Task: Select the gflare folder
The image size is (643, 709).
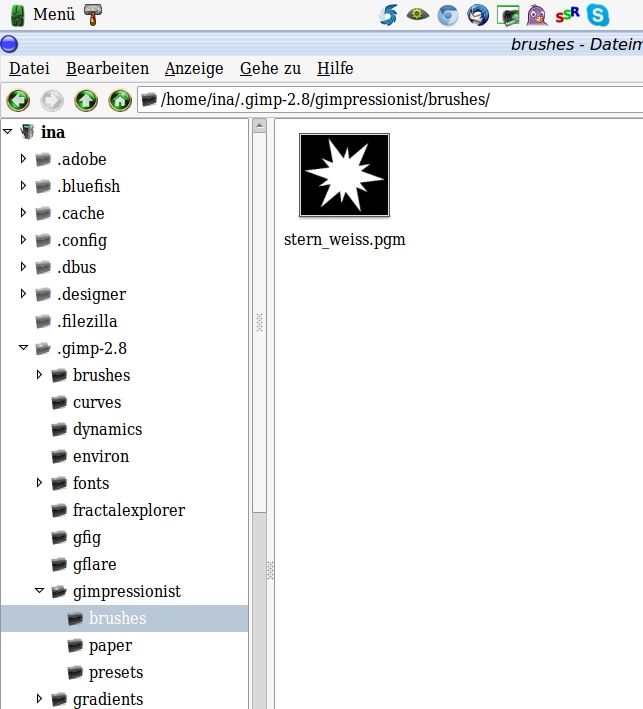Action: (95, 564)
